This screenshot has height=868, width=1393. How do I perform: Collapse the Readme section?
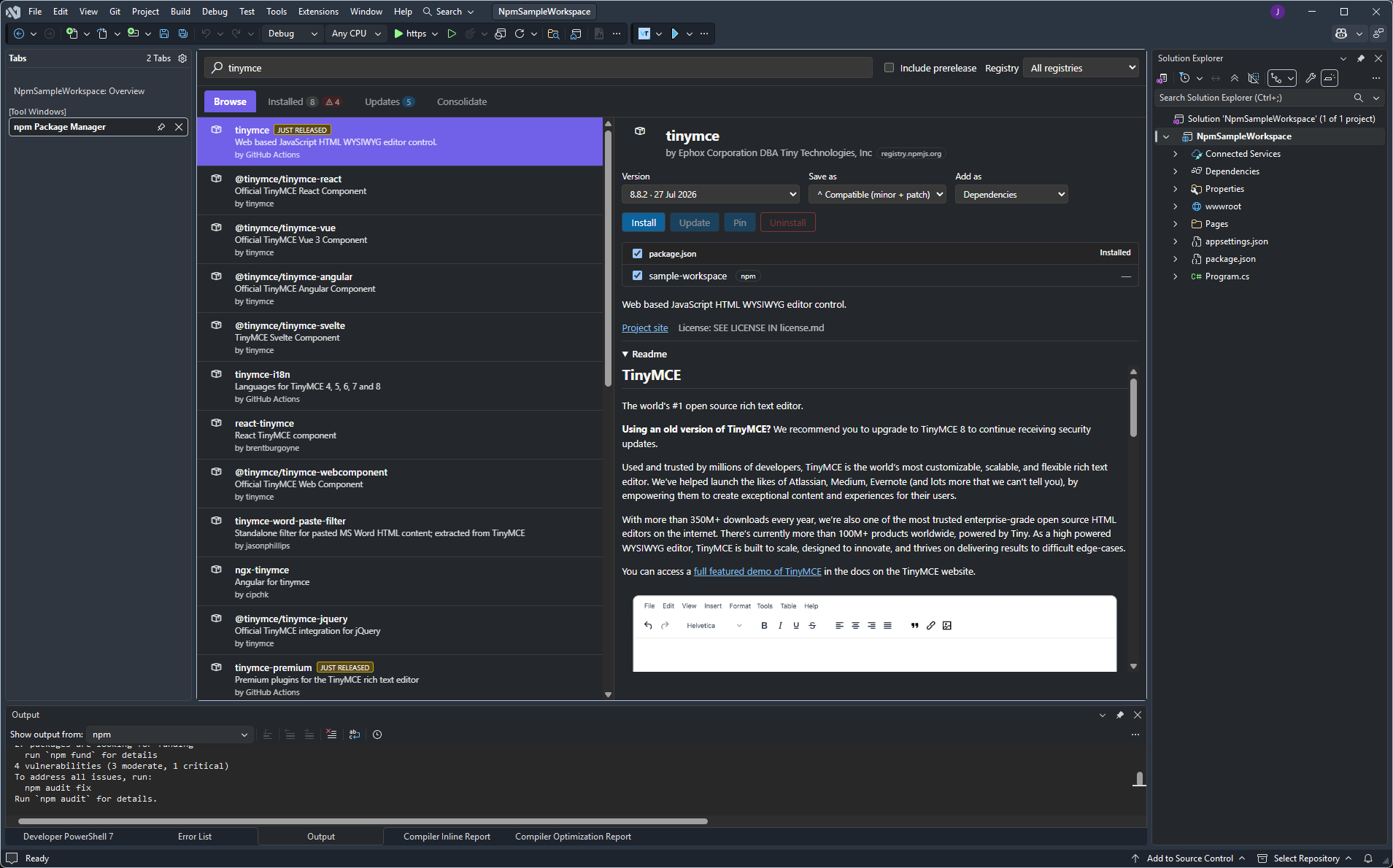[625, 354]
